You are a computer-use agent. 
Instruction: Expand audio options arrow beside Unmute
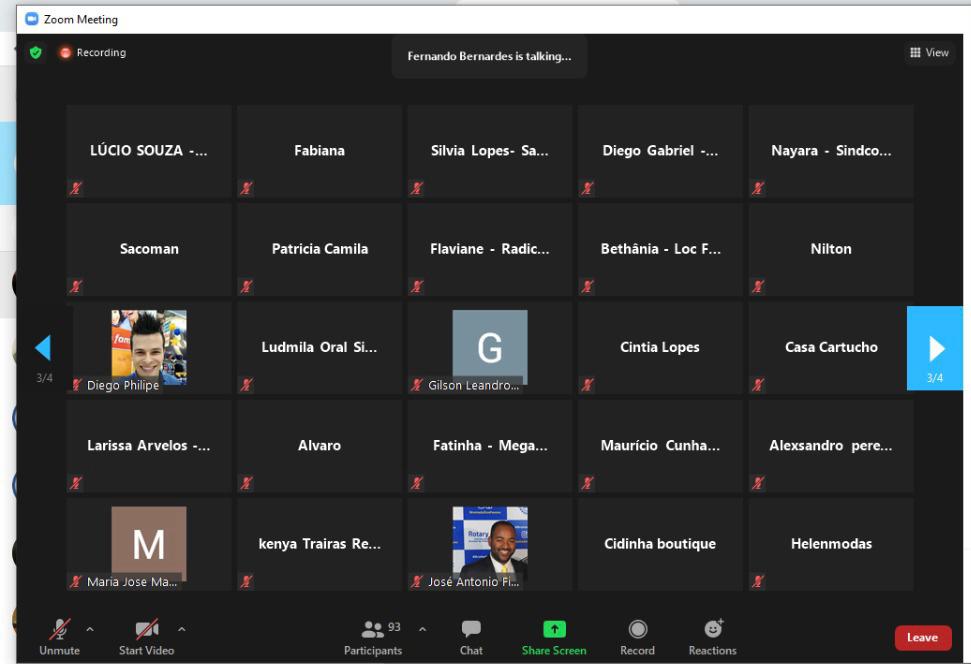click(89, 629)
